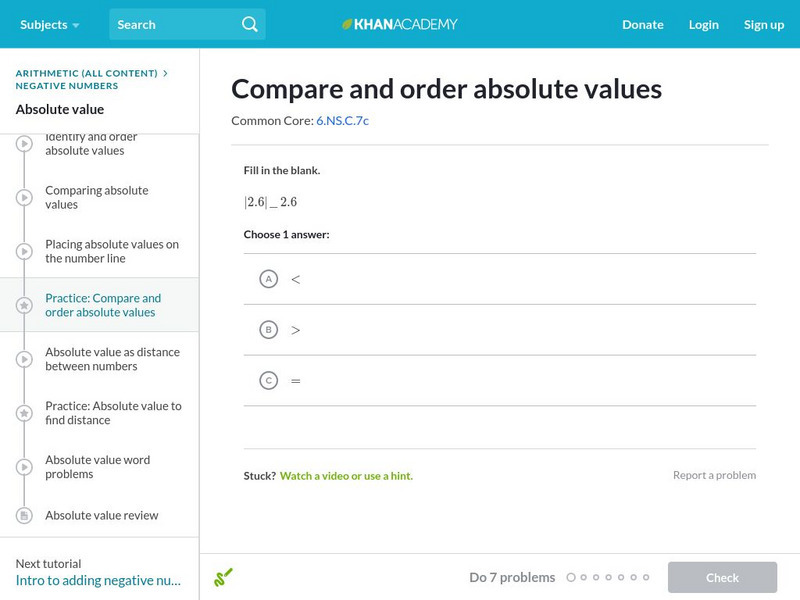This screenshot has width=800, height=600.
Task: Open the Subjects dropdown menu
Action: click(x=49, y=24)
